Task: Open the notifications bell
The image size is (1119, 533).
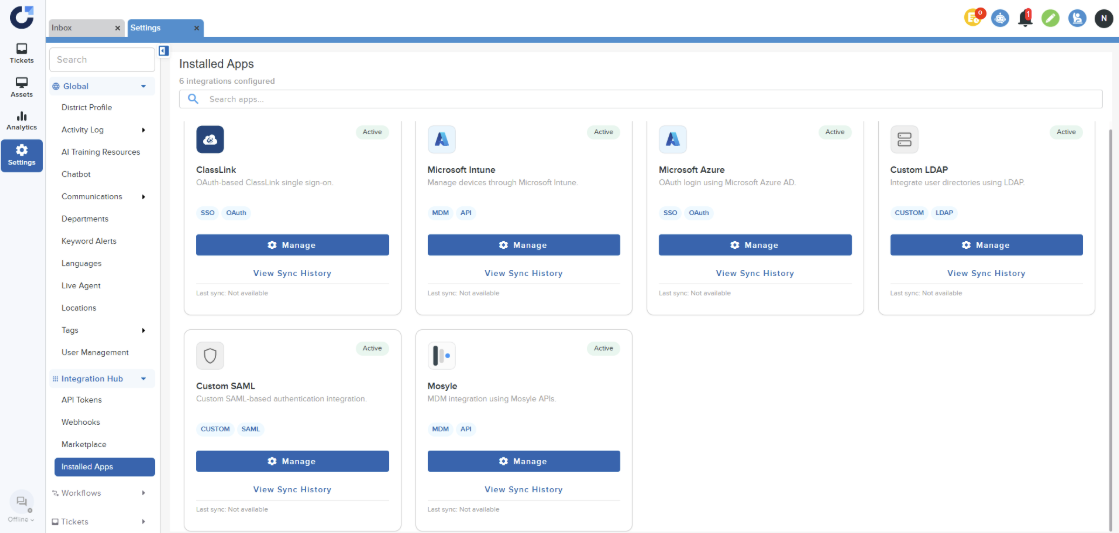Action: coord(1025,18)
